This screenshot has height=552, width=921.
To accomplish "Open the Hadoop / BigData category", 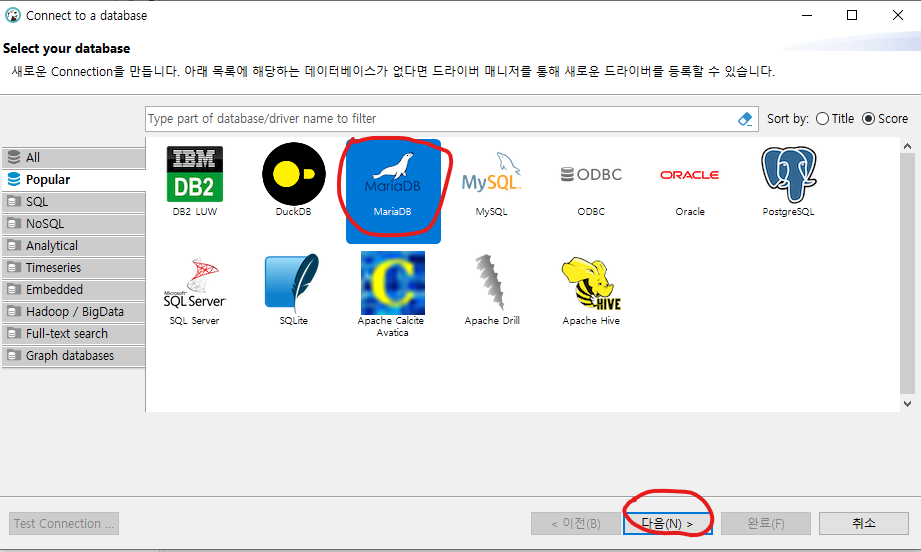I will click(73, 312).
